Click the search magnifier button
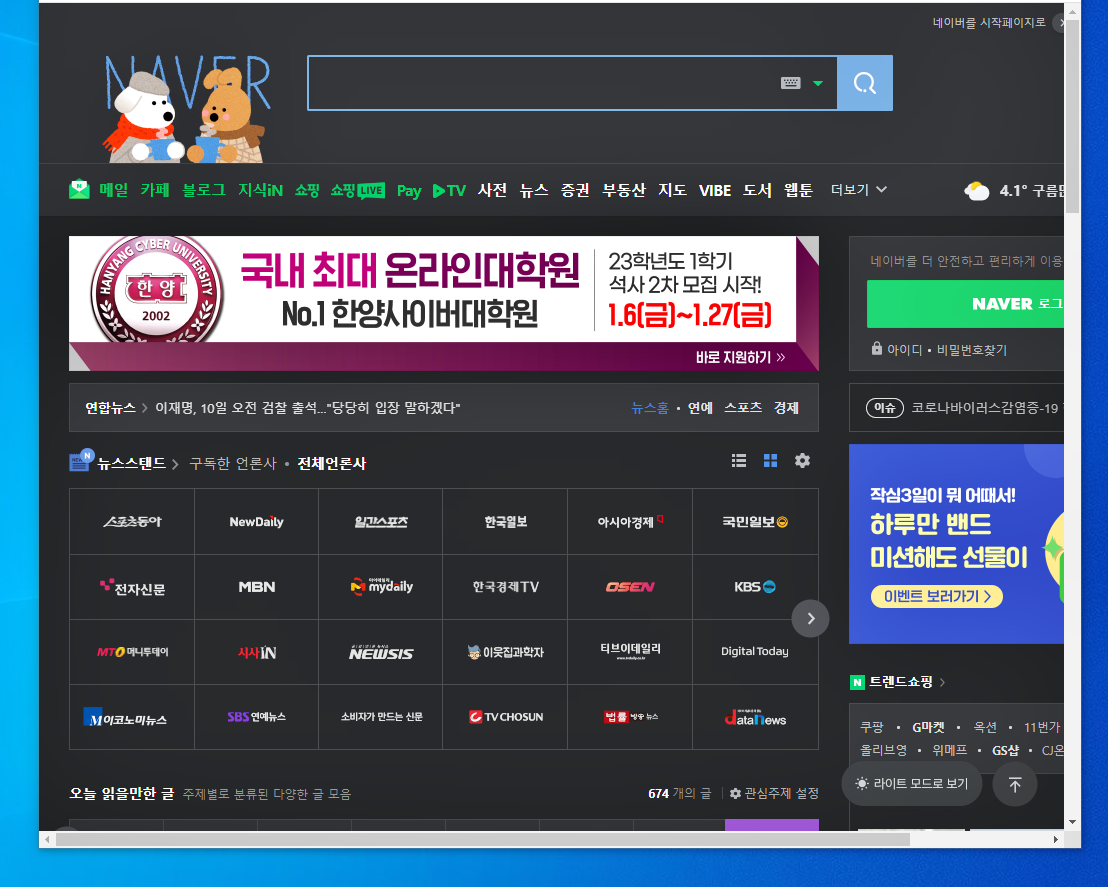Screen dimensions: 1108x887 click(x=865, y=83)
